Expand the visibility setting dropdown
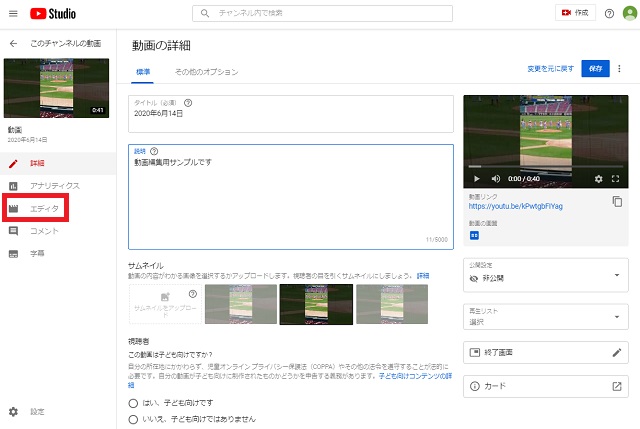This screenshot has height=429, width=640. [x=546, y=275]
